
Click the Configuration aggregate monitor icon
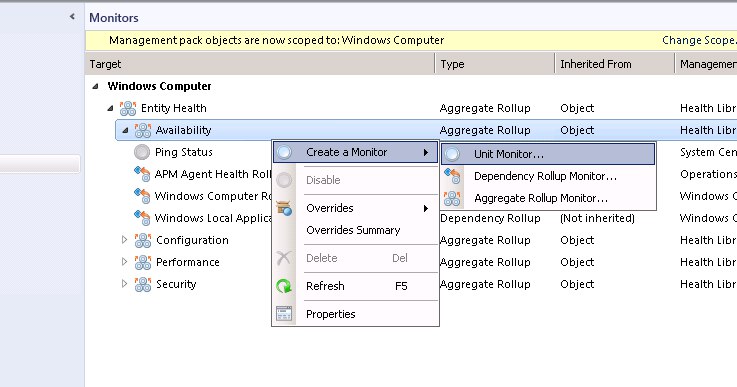pyautogui.click(x=143, y=240)
